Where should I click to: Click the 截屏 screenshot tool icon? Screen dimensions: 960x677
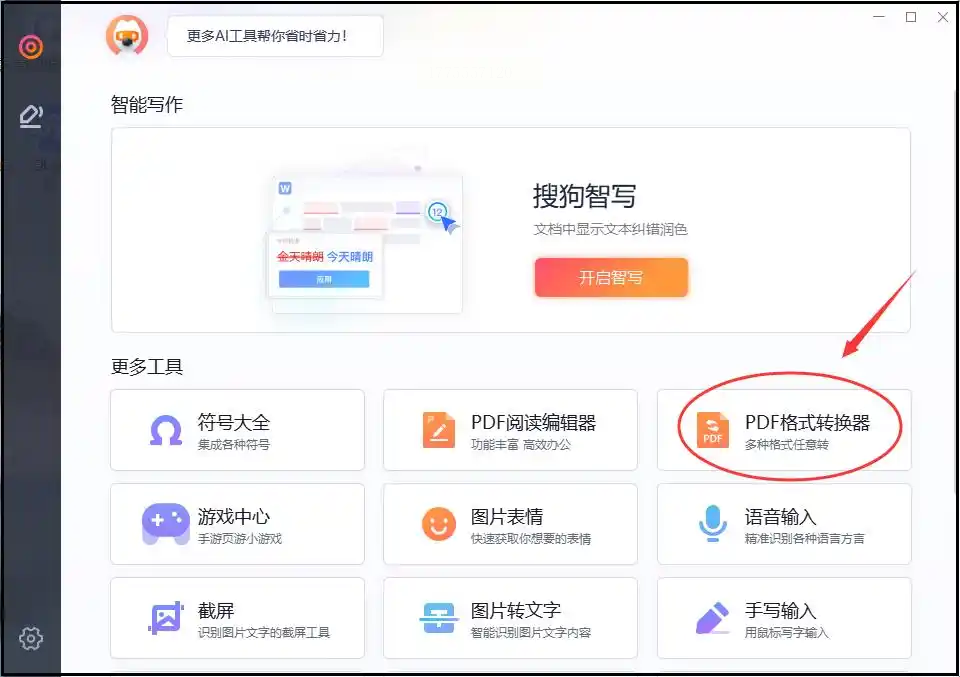(x=166, y=618)
